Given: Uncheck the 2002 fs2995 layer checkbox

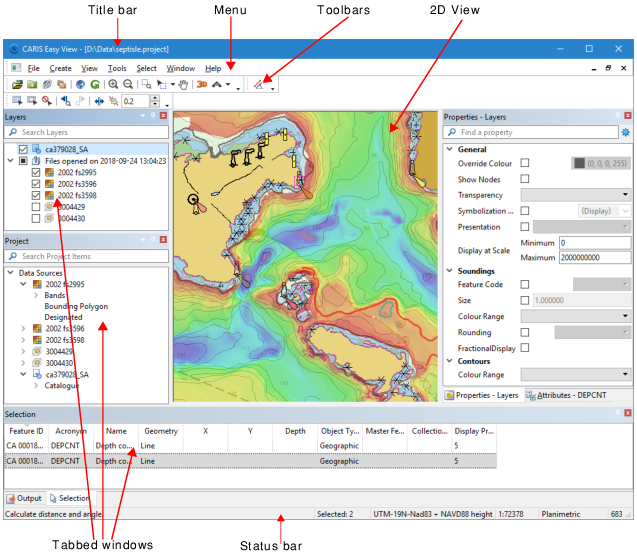Looking at the screenshot, I should coord(36,172).
